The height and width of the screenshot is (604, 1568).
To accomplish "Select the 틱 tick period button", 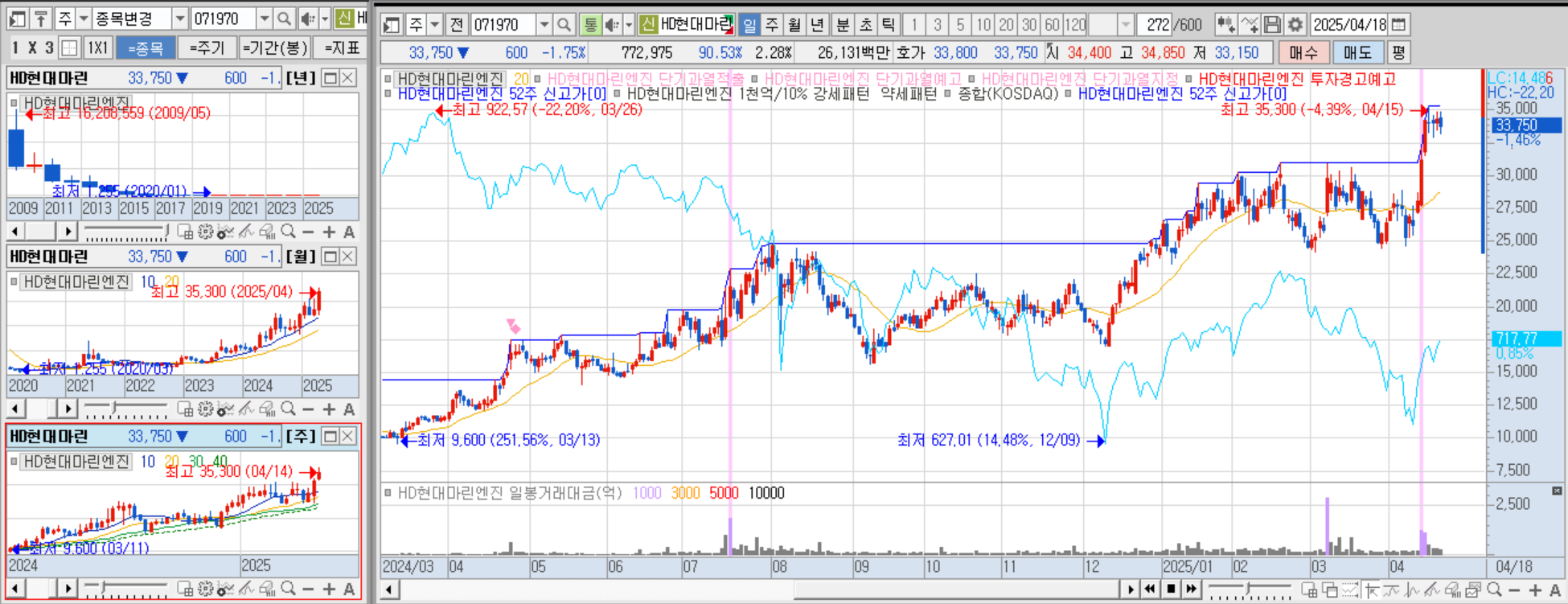I will (888, 25).
